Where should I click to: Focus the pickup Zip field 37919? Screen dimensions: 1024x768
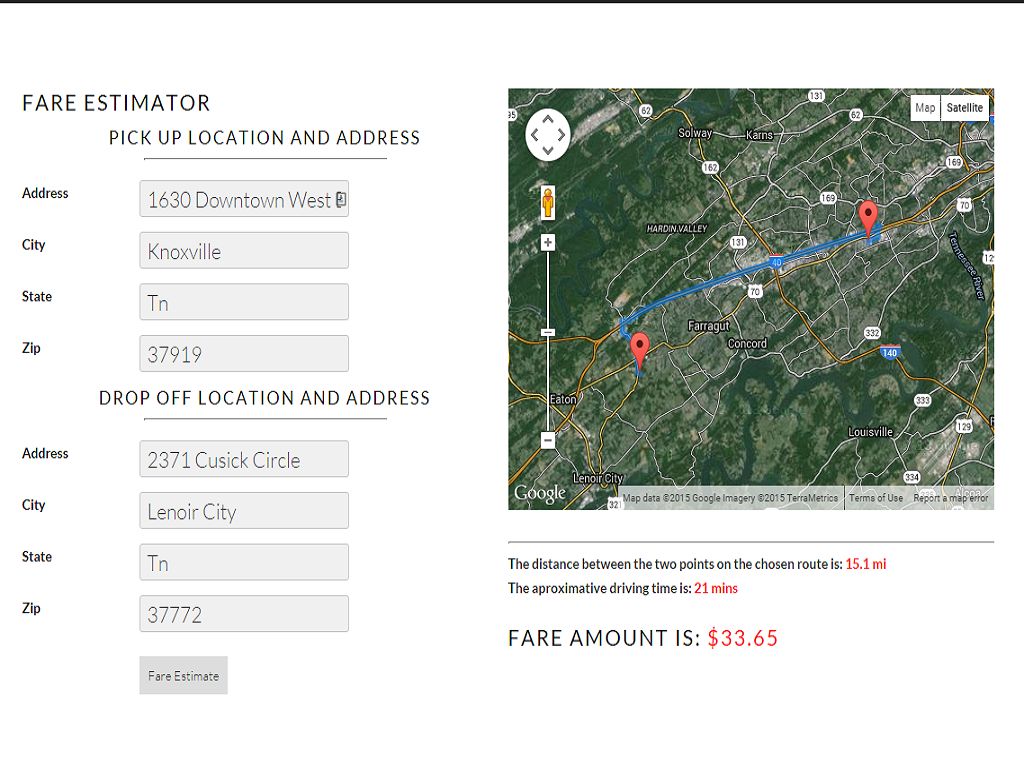[244, 353]
